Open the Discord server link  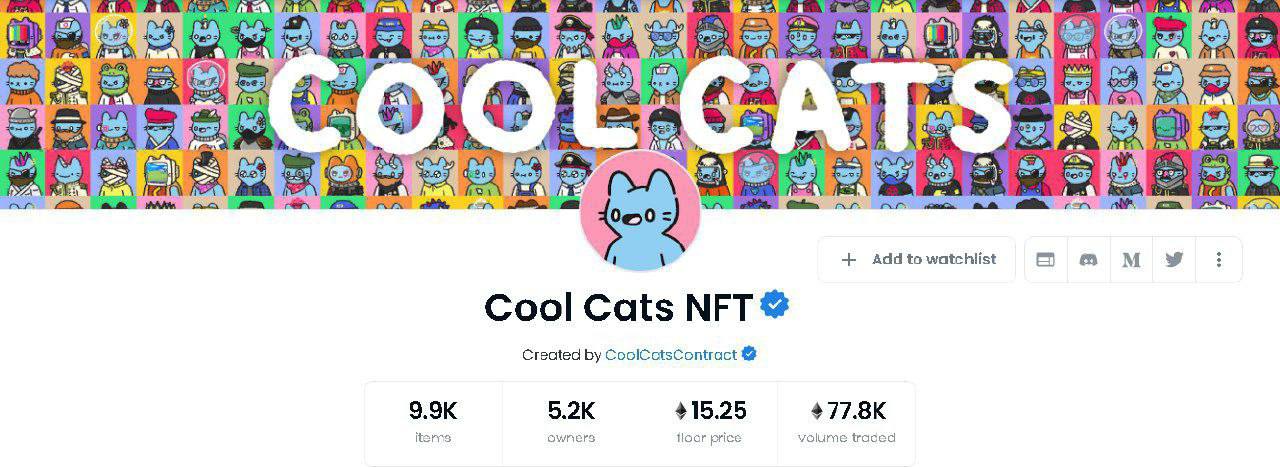[x=1088, y=260]
